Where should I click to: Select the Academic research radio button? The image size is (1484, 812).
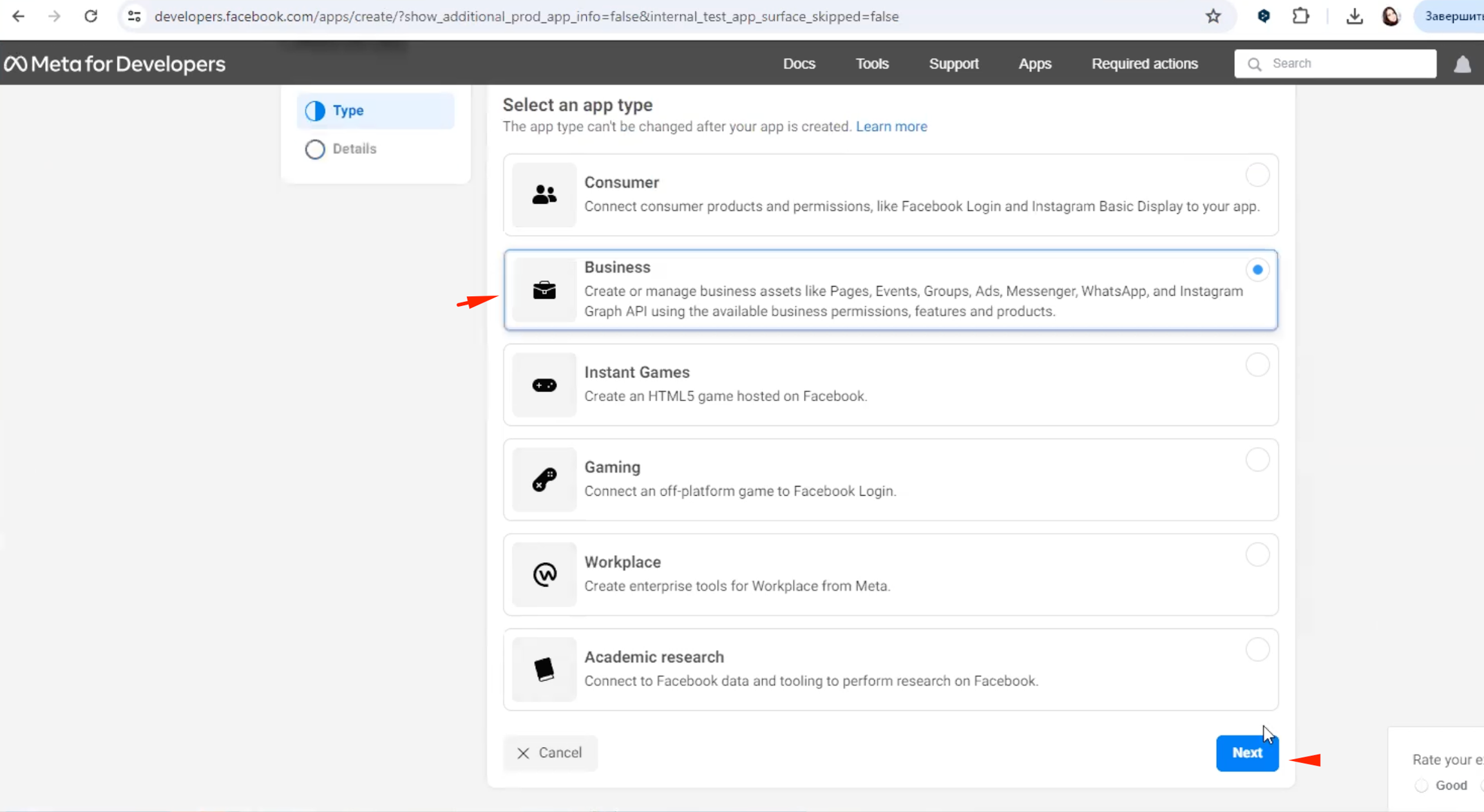pos(1257,649)
